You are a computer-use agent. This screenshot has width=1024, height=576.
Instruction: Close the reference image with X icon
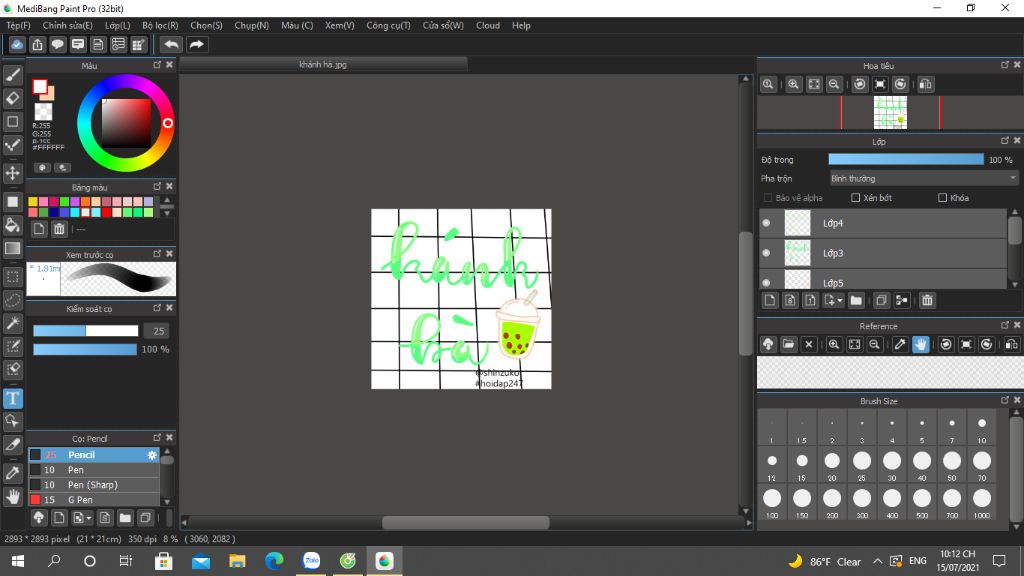(808, 344)
